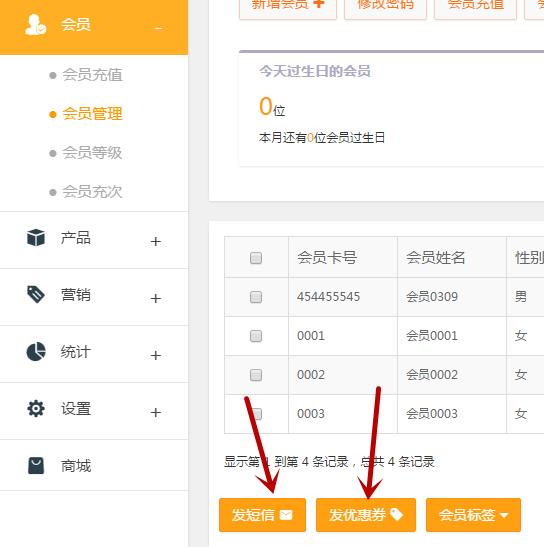Select the checkbox for member 0002
Image resolution: width=544 pixels, height=547 pixels.
(256, 375)
